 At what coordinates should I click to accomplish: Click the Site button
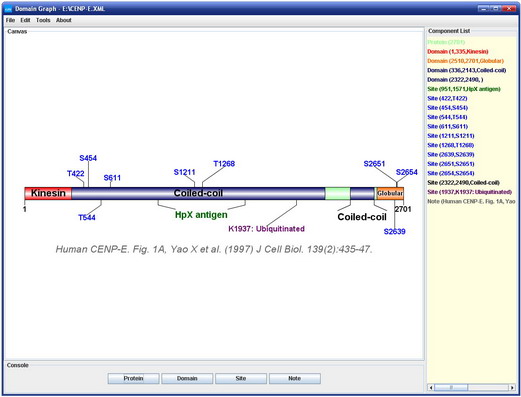[241, 378]
